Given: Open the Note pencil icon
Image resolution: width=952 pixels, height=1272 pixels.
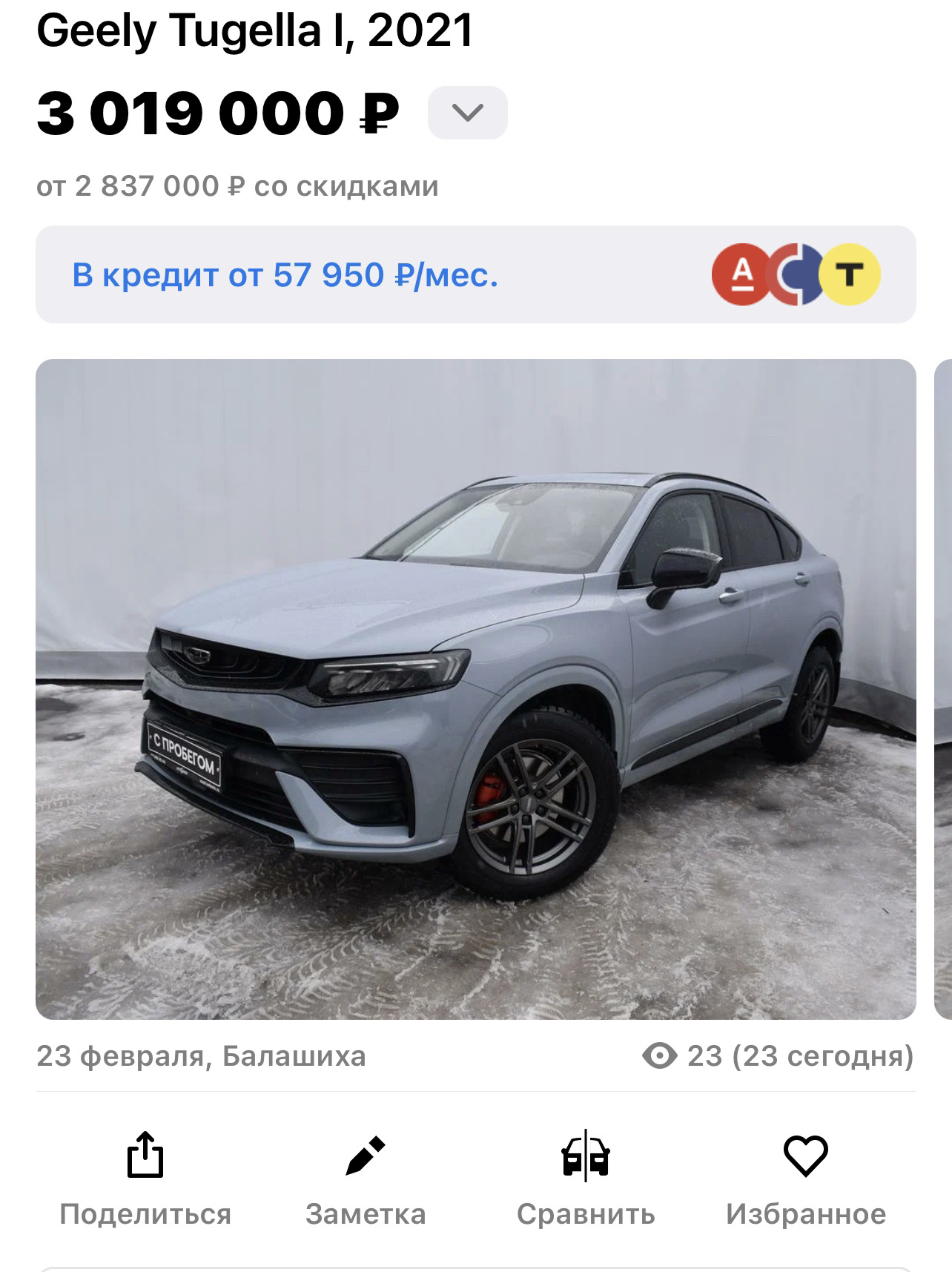Looking at the screenshot, I should point(366,1156).
